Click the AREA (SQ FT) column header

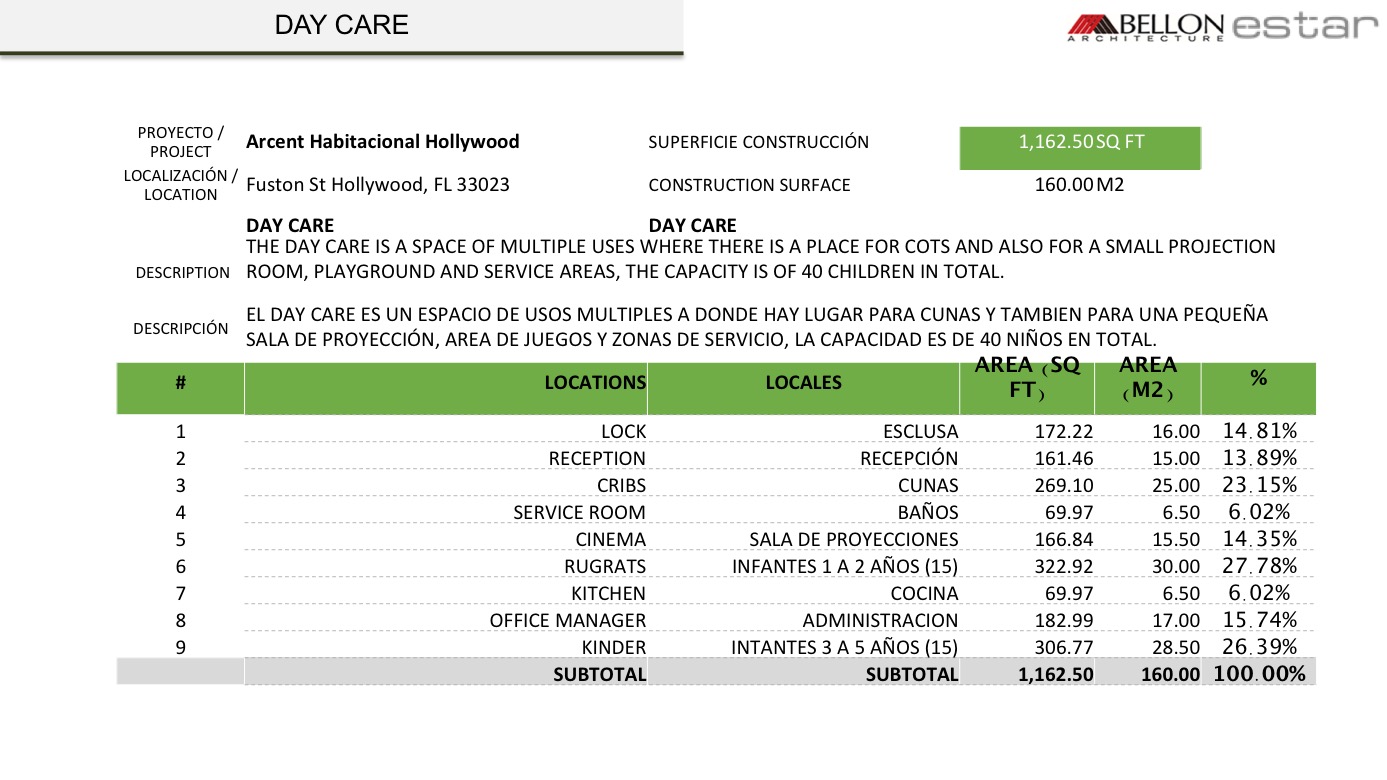click(1027, 379)
